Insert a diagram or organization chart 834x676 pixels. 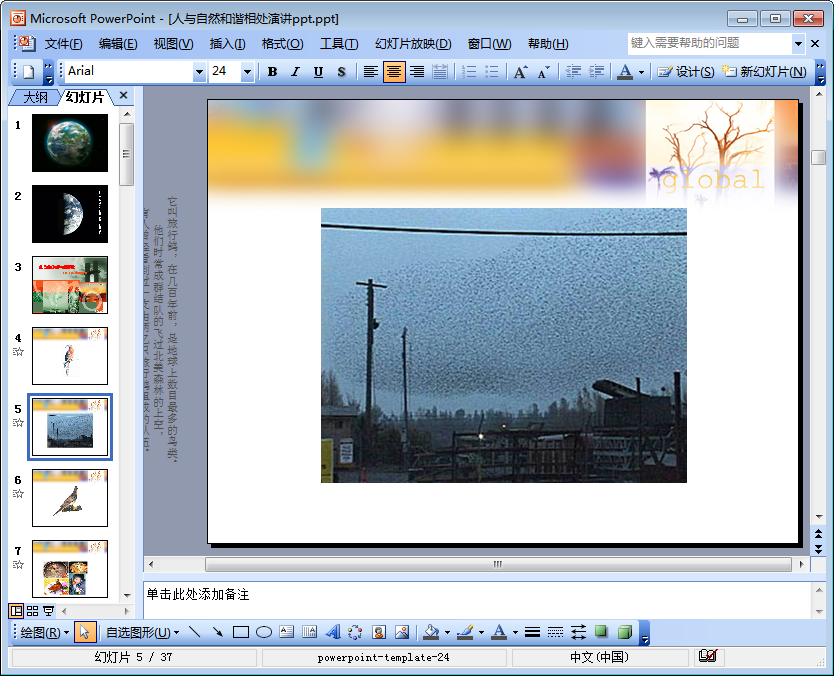pos(355,632)
